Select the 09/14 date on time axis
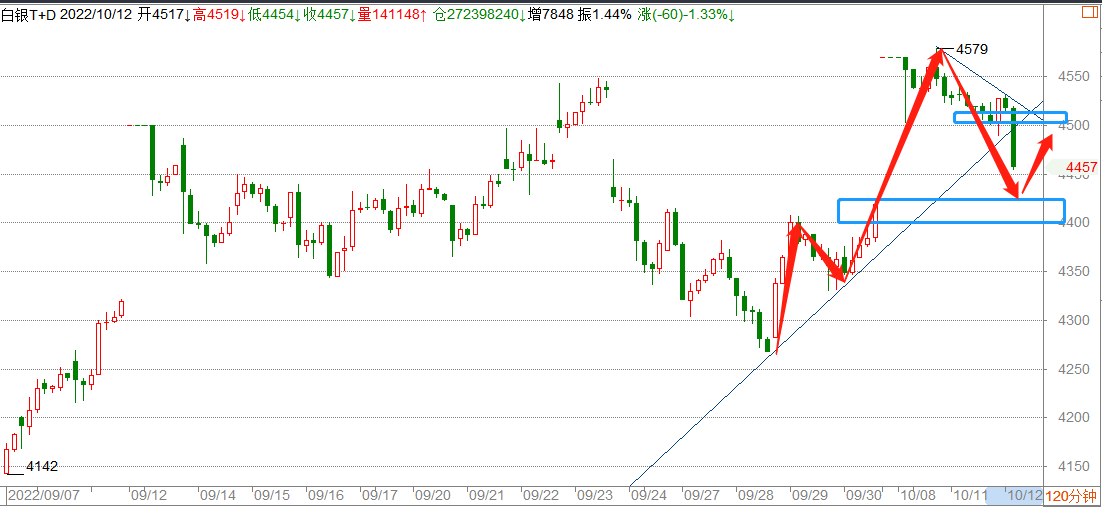1102x507 pixels. tap(216, 495)
